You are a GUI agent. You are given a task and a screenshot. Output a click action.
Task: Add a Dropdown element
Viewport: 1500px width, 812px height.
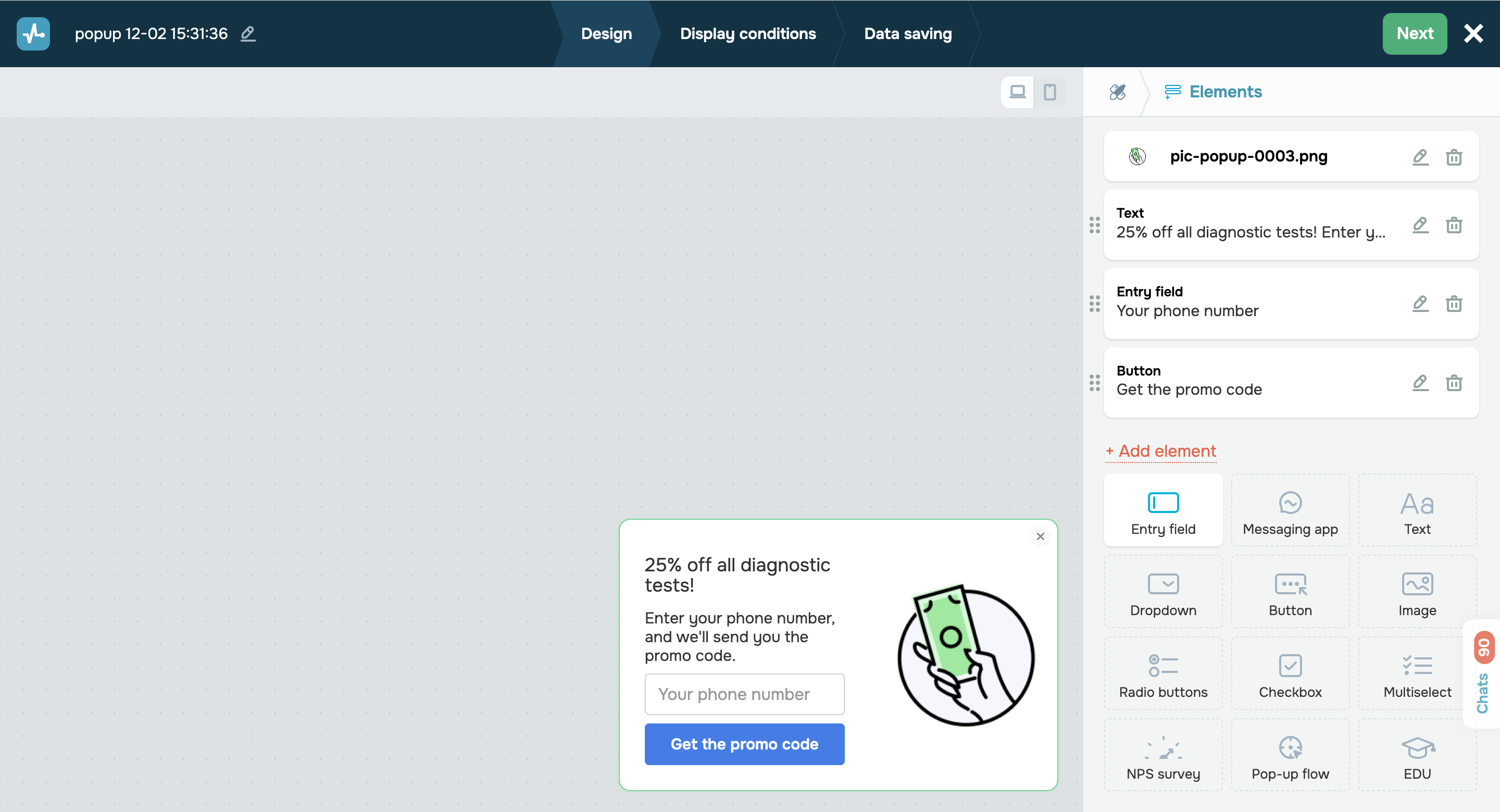1163,592
